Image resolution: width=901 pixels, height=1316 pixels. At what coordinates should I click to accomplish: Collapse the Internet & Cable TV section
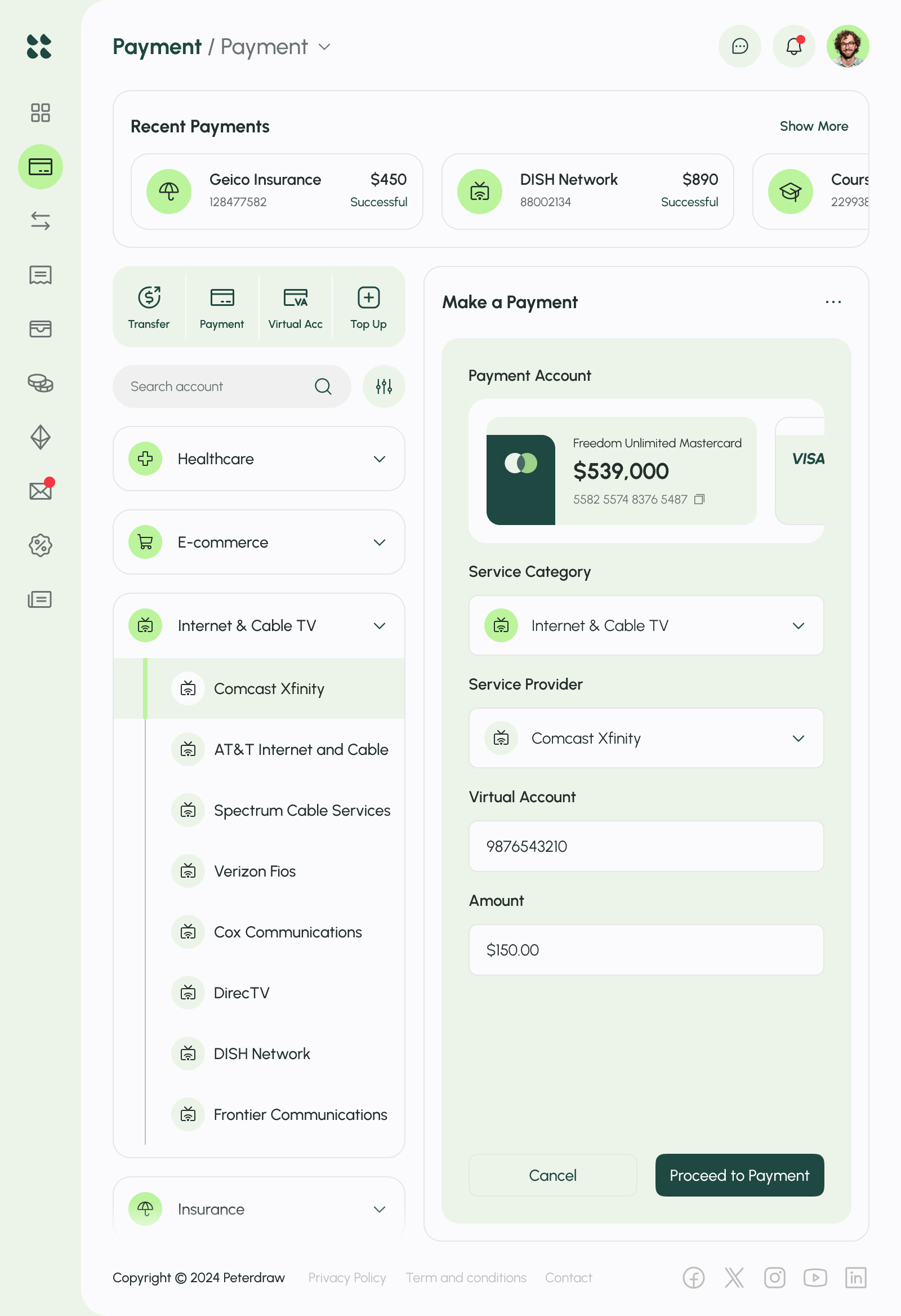(x=380, y=626)
